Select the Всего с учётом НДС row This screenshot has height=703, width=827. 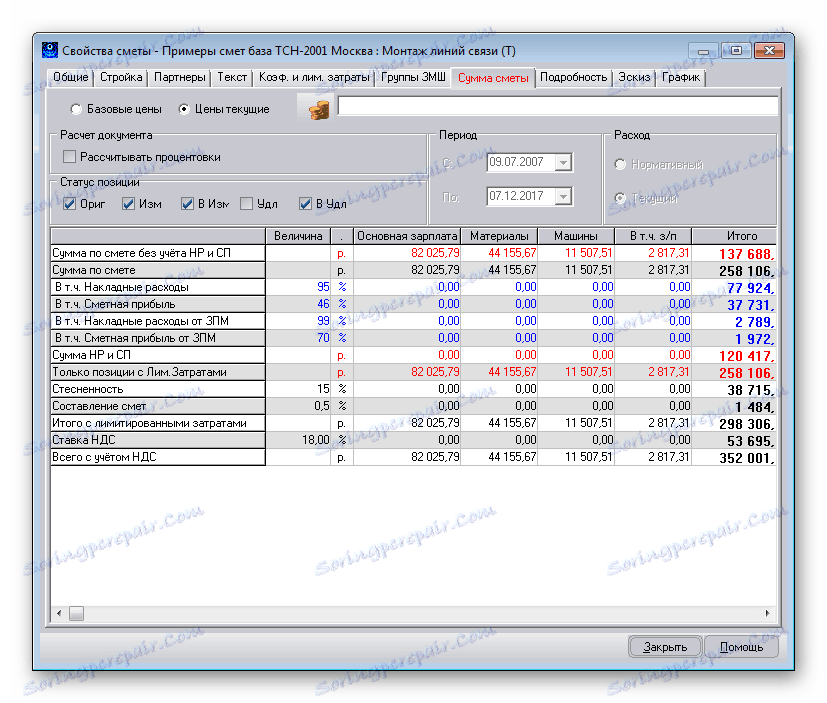coord(158,457)
